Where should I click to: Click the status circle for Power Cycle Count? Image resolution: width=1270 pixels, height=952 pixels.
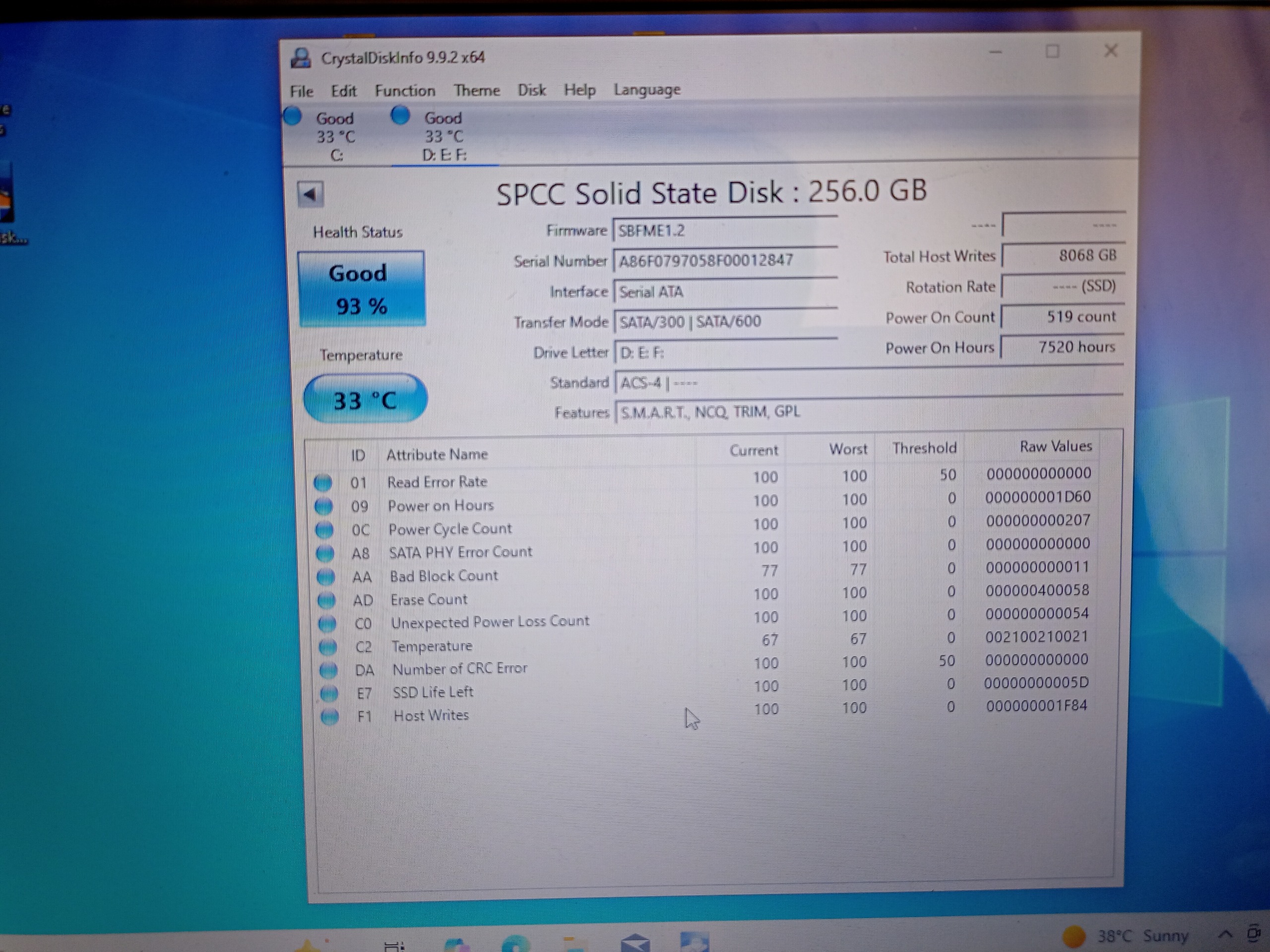tap(324, 530)
